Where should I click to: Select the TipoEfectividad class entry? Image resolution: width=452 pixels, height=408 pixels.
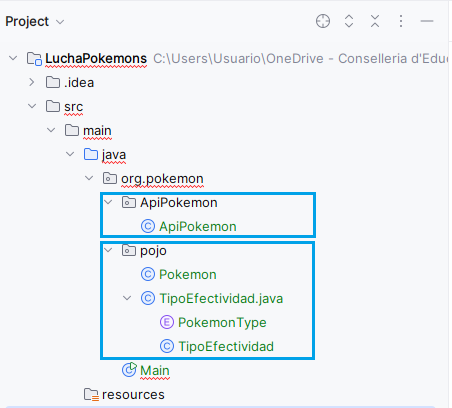pos(226,347)
